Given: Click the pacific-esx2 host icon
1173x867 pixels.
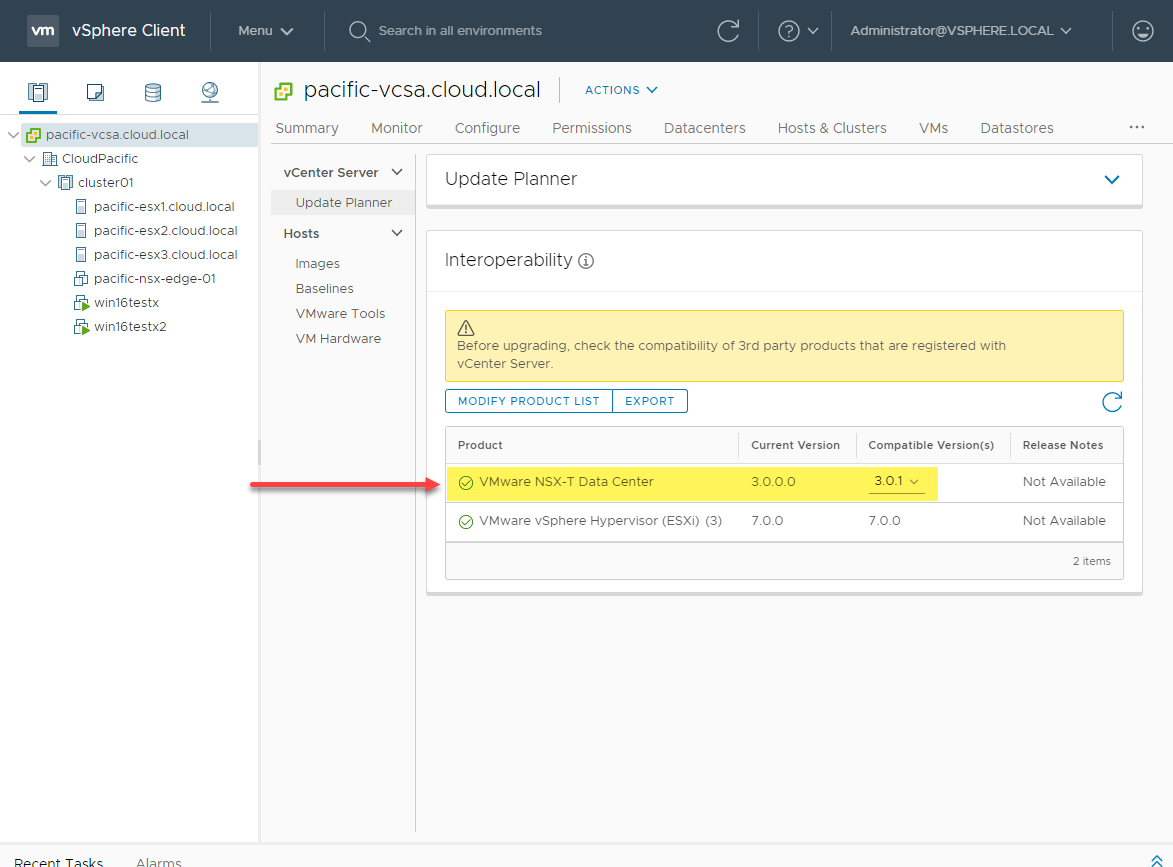Looking at the screenshot, I should [81, 230].
